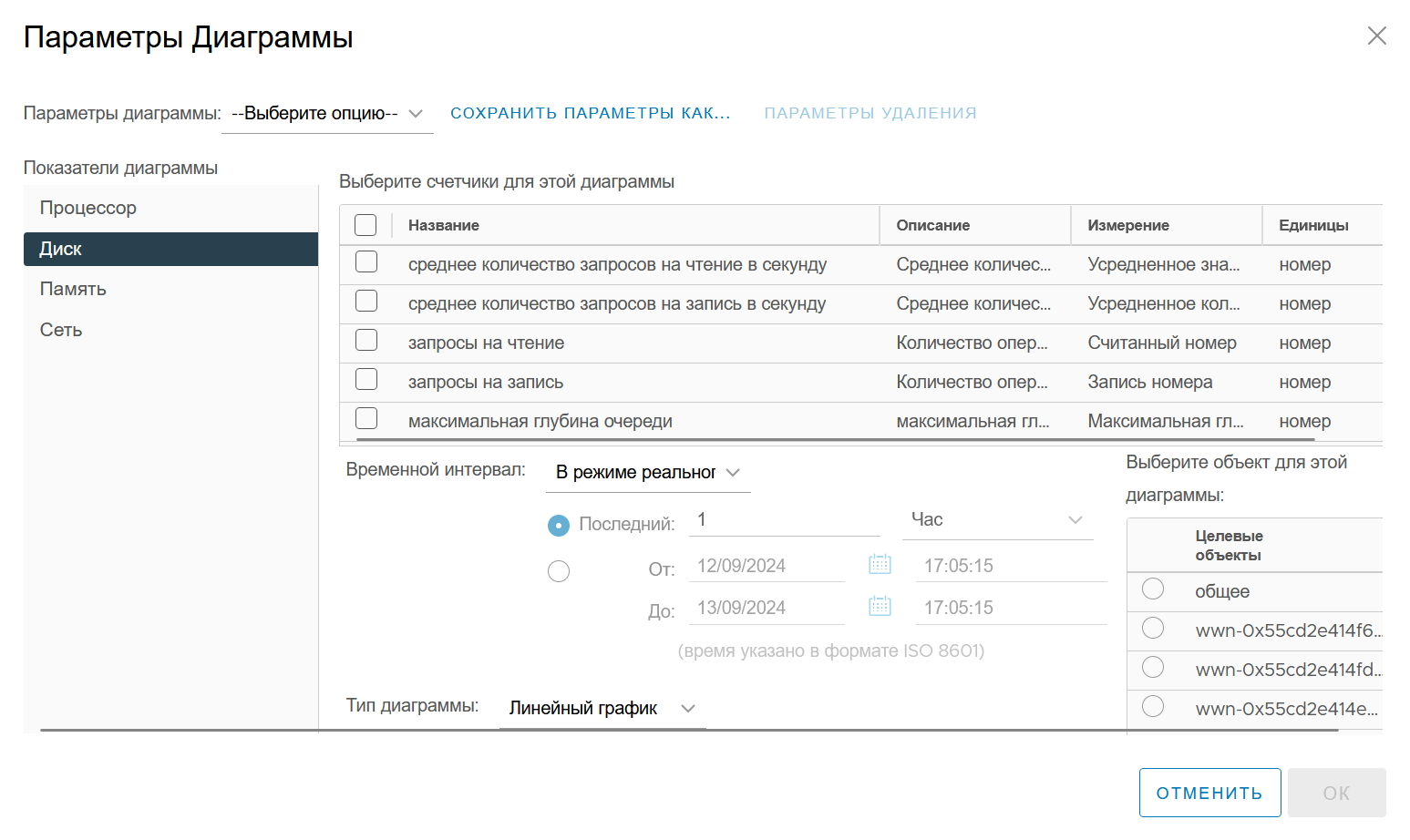The height and width of the screenshot is (840, 1410).
Task: Close the Параметры Диаграммы dialog
Action: tap(1376, 36)
